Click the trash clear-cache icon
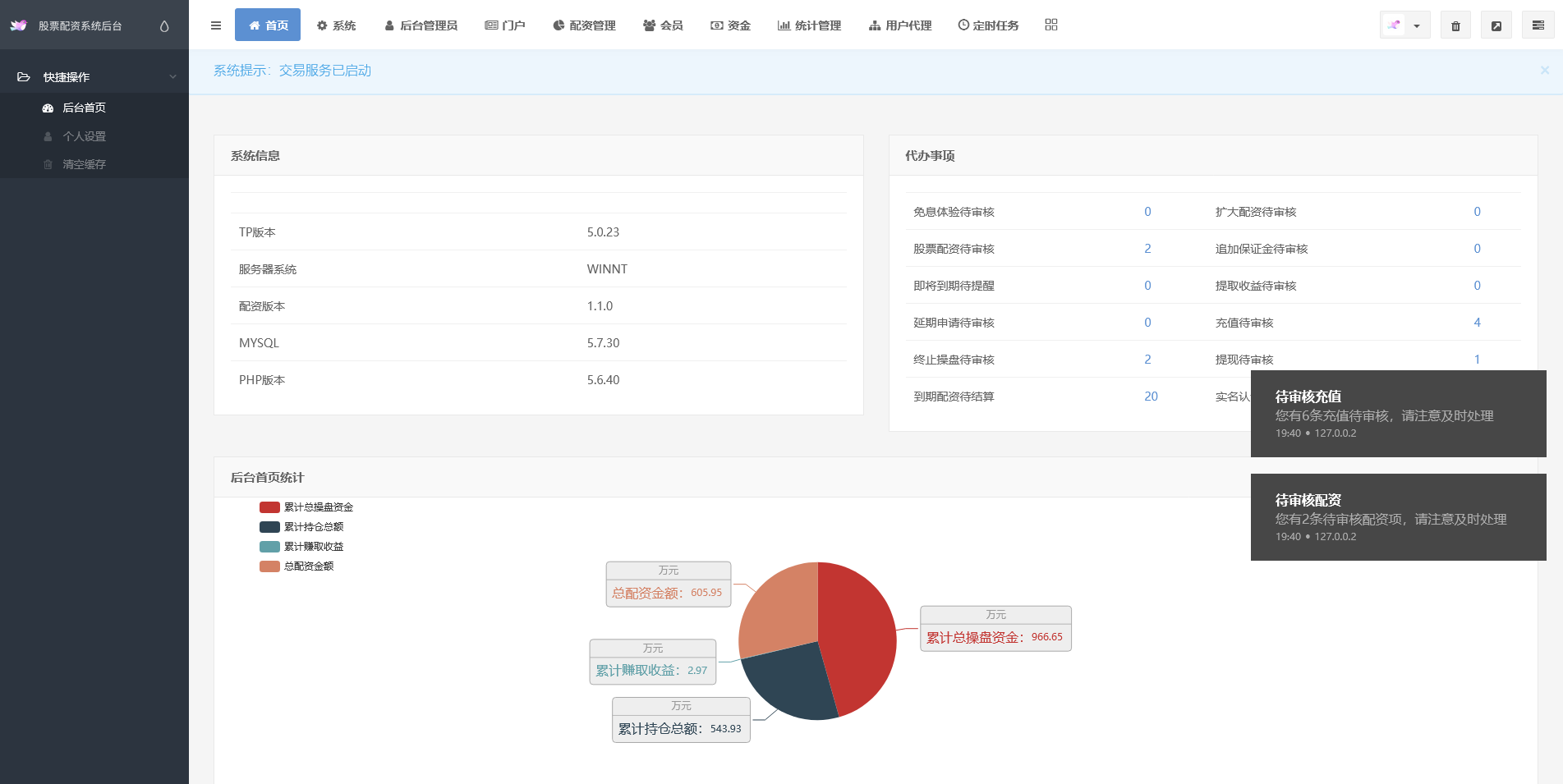 point(1455,25)
